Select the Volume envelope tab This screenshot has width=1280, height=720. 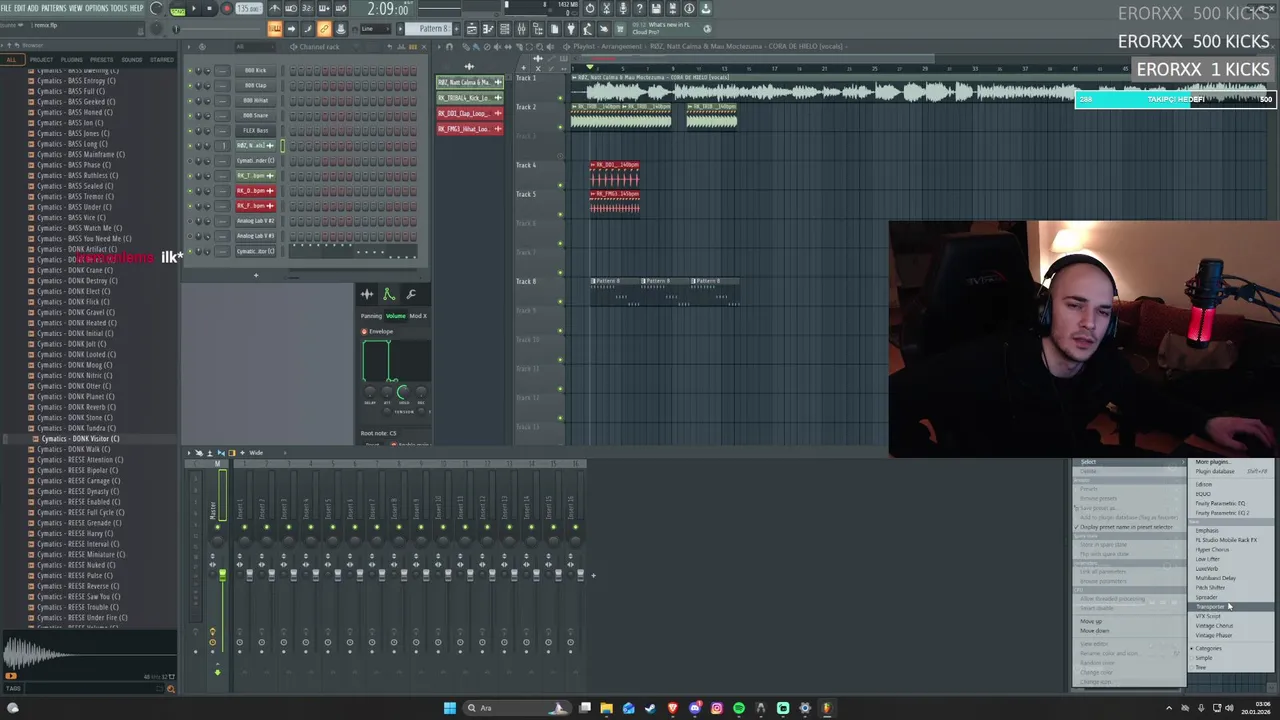[x=396, y=316]
